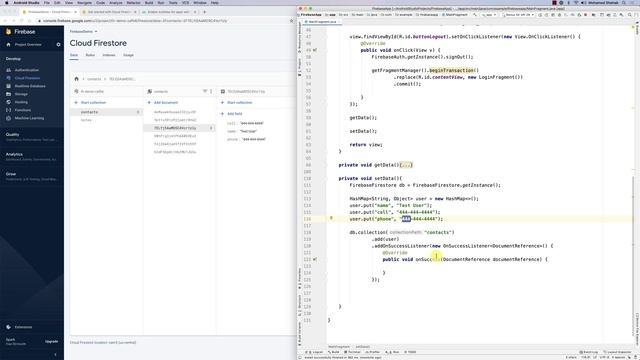640x360 pixels.
Task: Open the filter icon in contacts column
Action: click(205, 91)
